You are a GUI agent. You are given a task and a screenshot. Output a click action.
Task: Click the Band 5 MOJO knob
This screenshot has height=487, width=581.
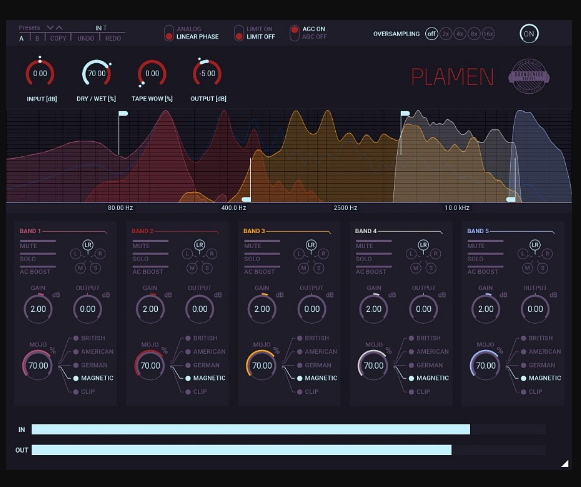tap(485, 365)
